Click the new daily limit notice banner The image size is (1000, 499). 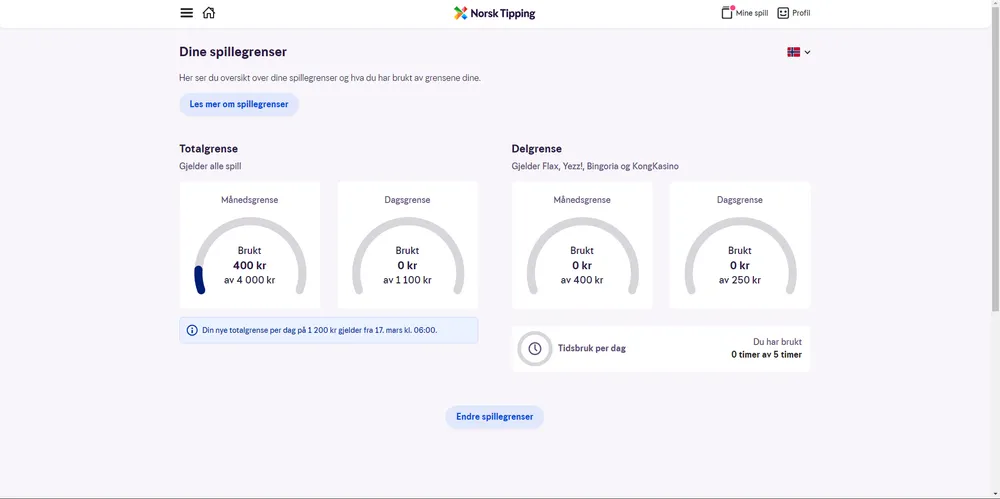click(328, 330)
